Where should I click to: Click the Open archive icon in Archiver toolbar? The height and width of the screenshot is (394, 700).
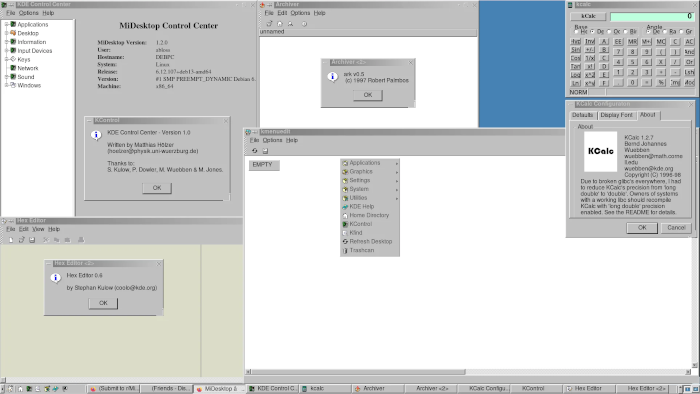pyautogui.click(x=269, y=24)
